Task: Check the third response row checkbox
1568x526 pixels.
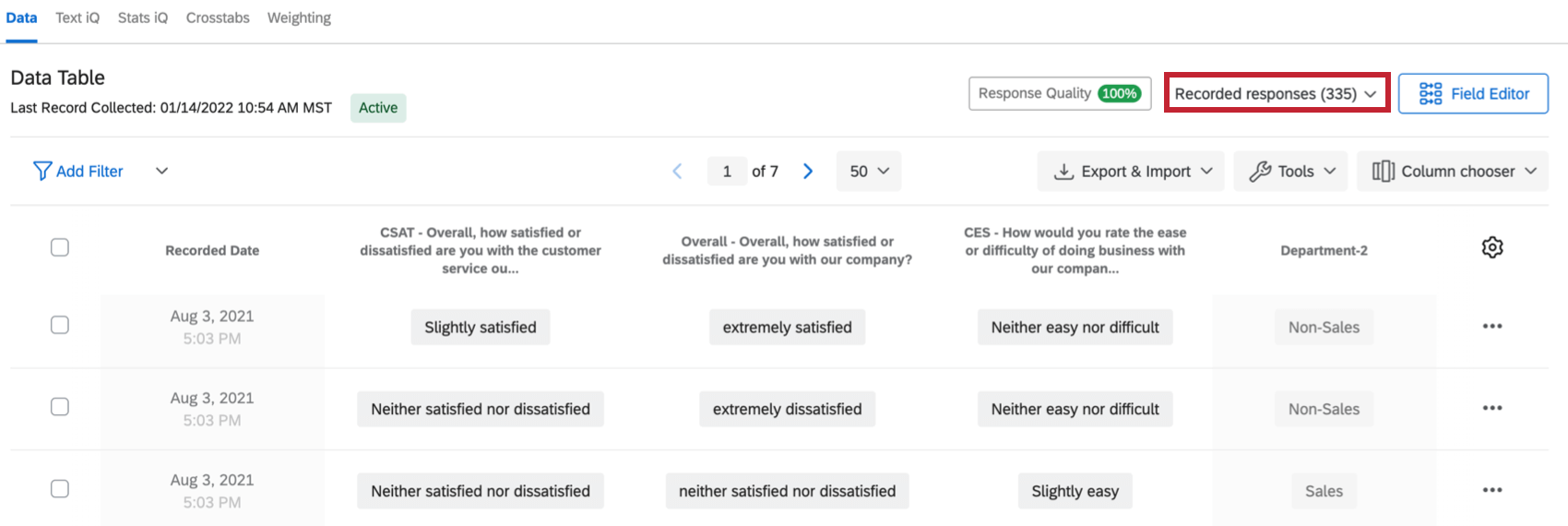Action: click(x=60, y=489)
